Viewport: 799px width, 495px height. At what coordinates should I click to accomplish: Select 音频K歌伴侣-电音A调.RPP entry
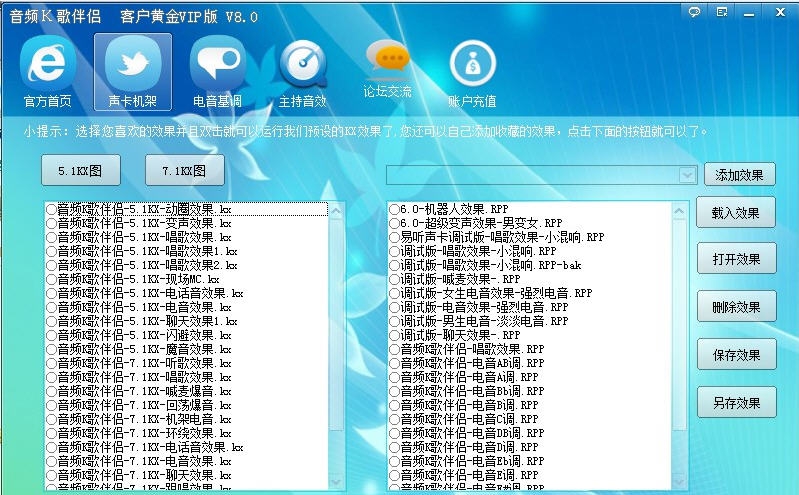coord(464,377)
